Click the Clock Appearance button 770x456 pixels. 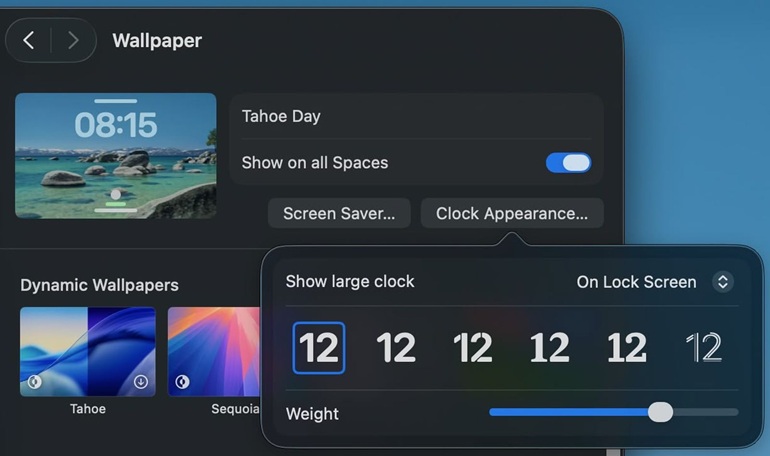coord(512,213)
